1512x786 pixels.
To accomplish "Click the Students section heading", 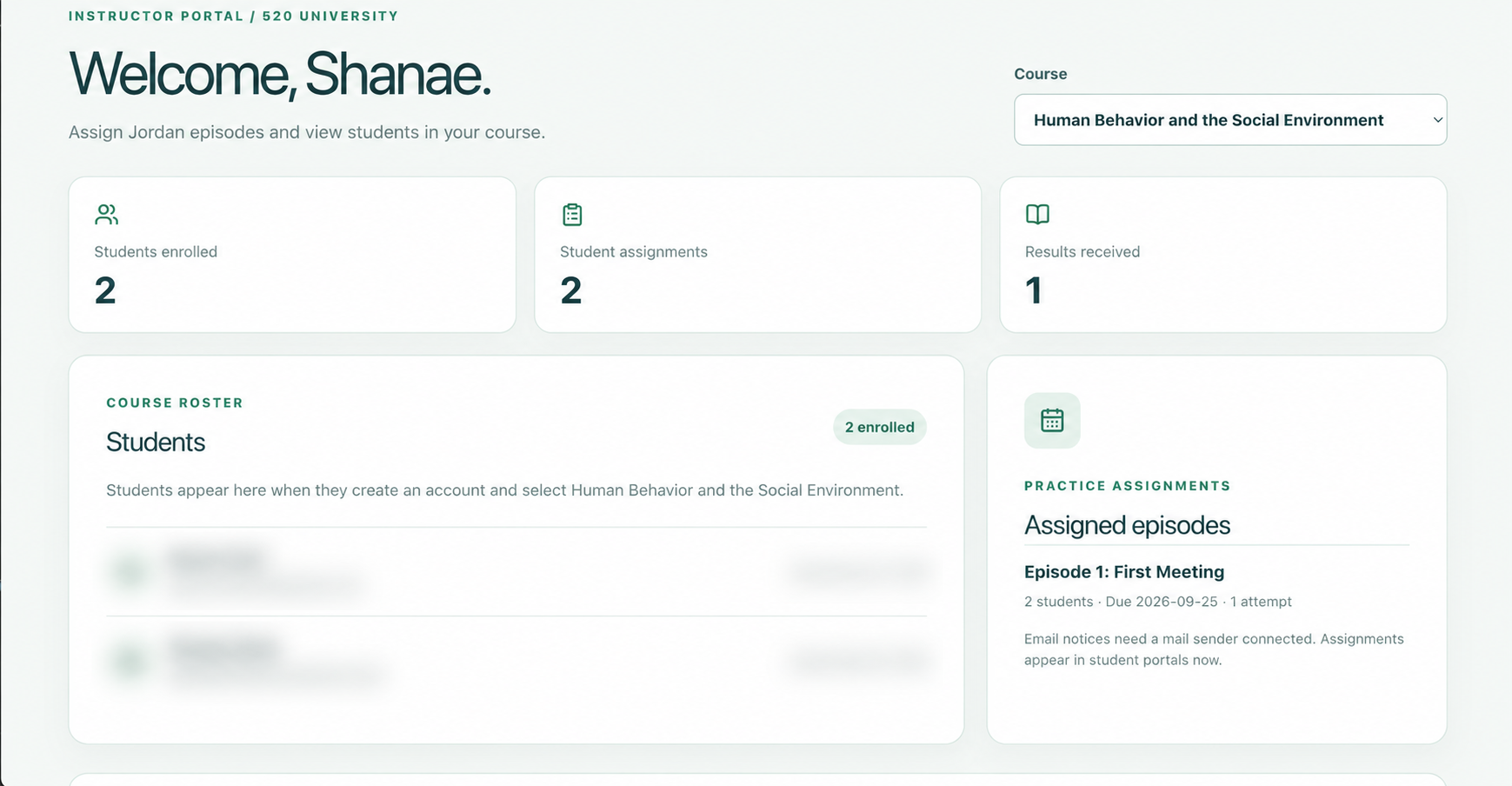I will click(156, 442).
